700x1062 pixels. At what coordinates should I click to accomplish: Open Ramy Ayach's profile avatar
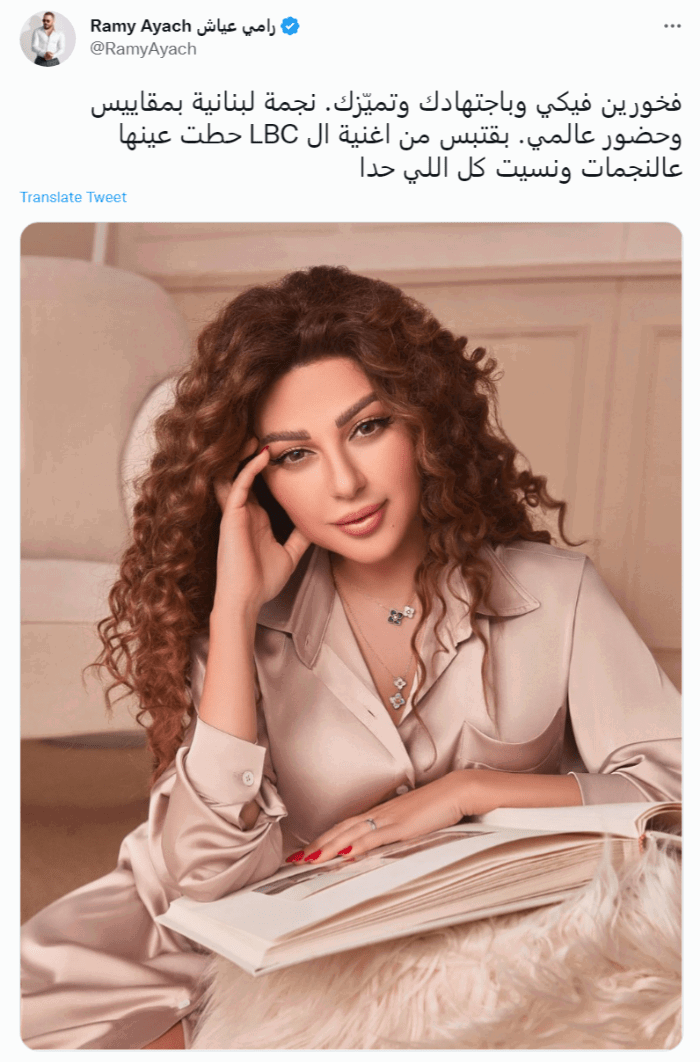click(47, 38)
